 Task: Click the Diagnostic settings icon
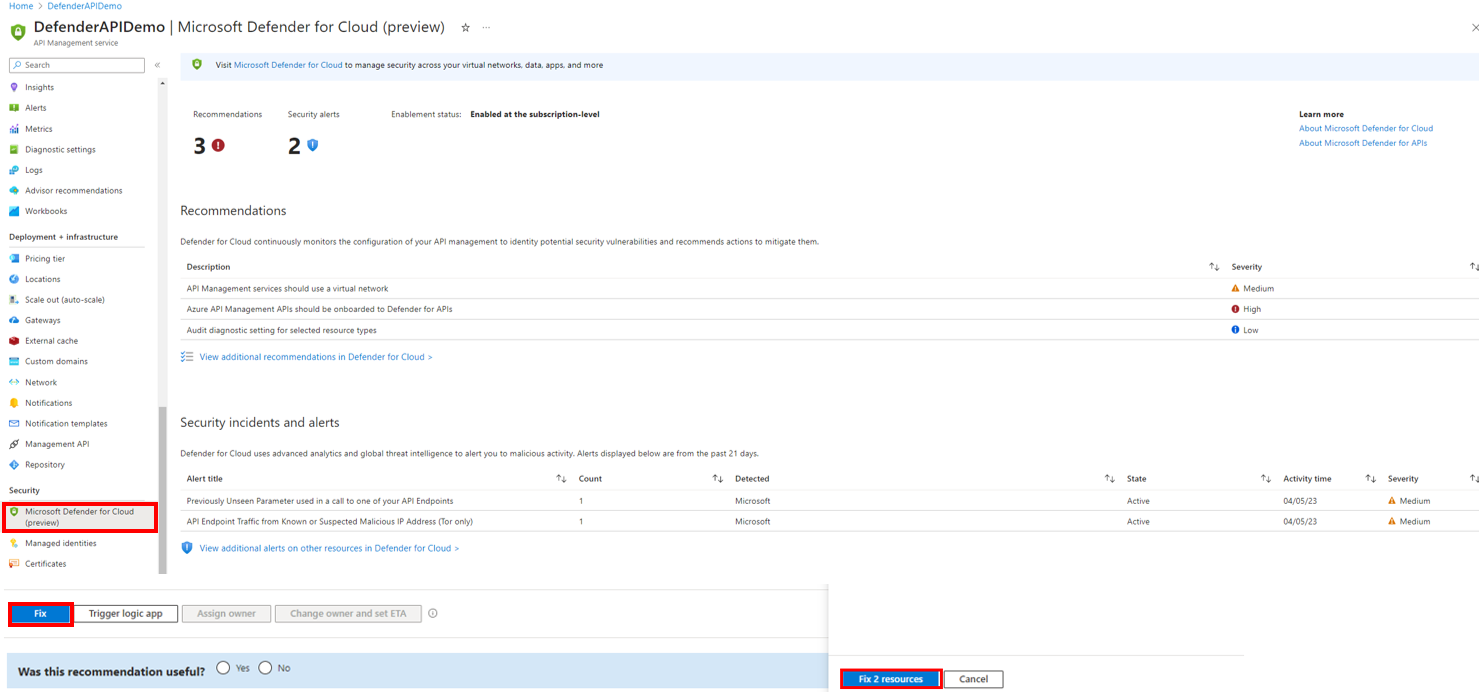point(14,149)
